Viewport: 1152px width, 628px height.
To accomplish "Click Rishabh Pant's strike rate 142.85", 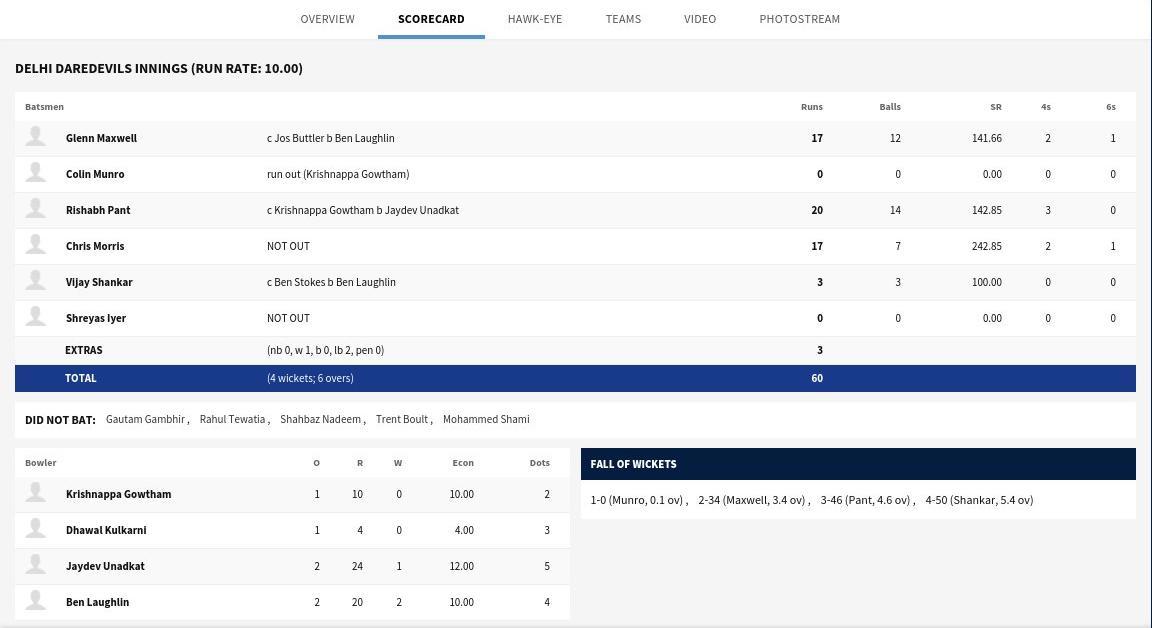I will [987, 210].
